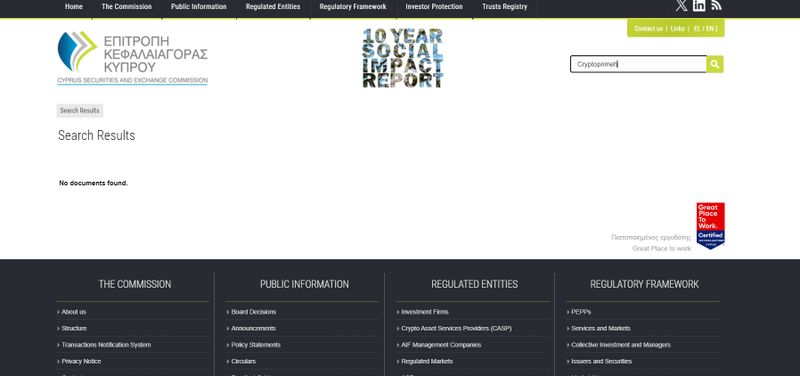Click the green search magnifier button
Image resolution: width=800 pixels, height=376 pixels.
click(715, 64)
